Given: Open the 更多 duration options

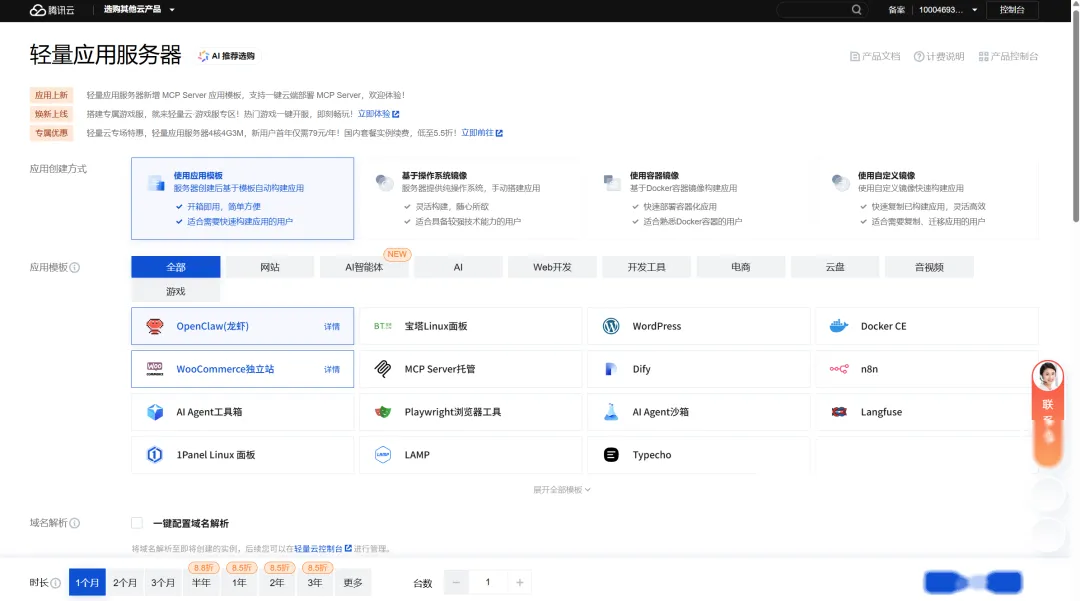Looking at the screenshot, I should [x=353, y=582].
